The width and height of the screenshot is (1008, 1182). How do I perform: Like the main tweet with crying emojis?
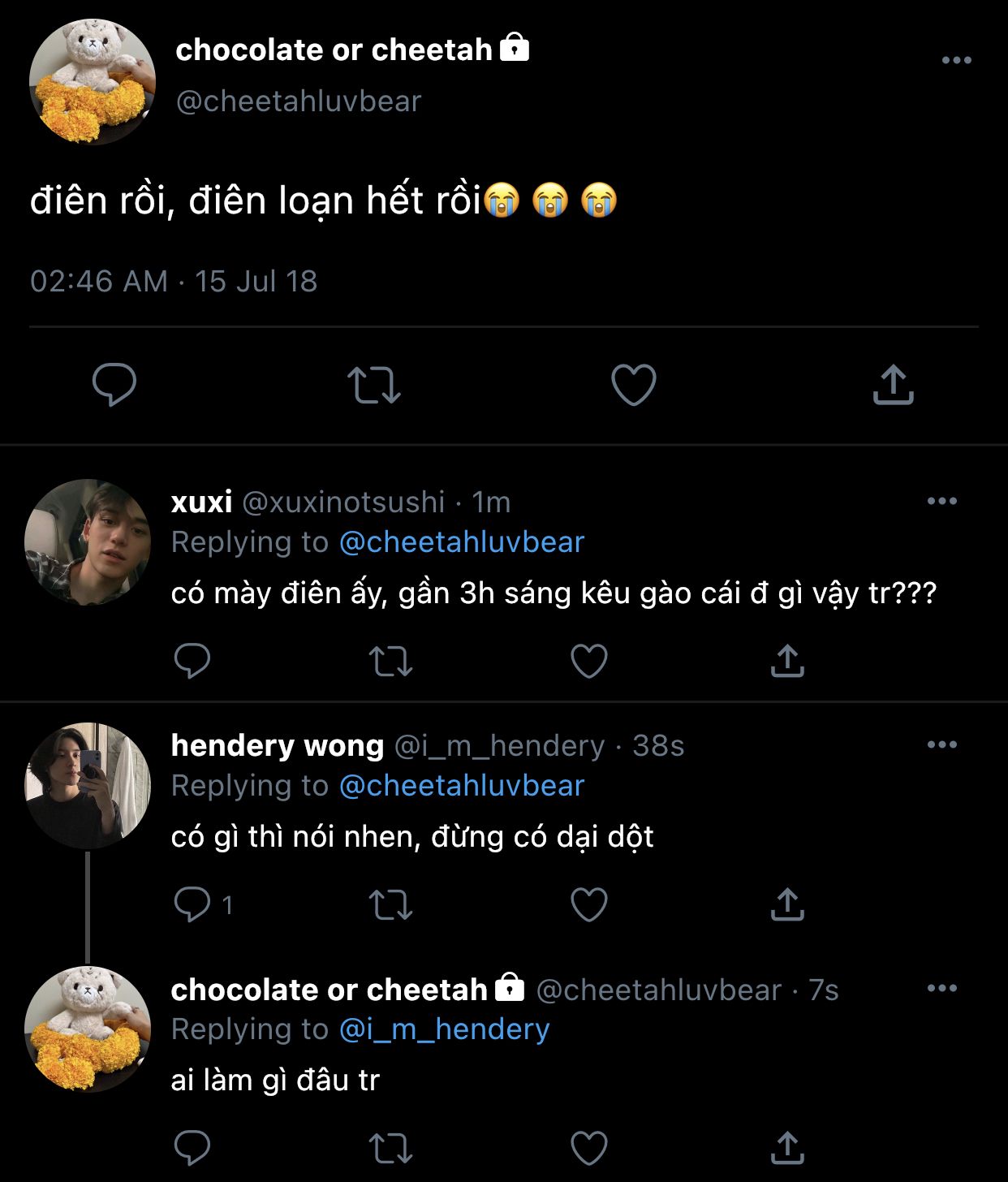(x=633, y=385)
